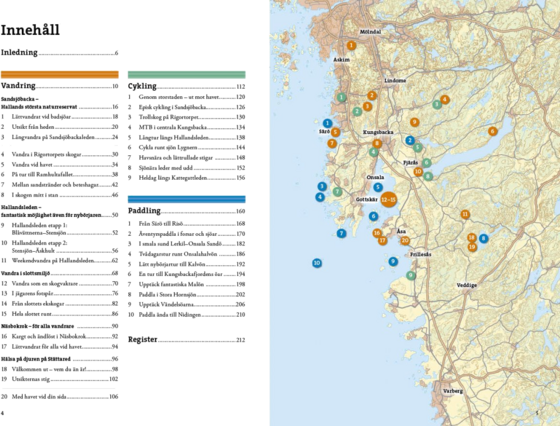Screen dimensions: 560x426
Task: Click 'Hela slottet runt' entry
Action: pos(59,314)
